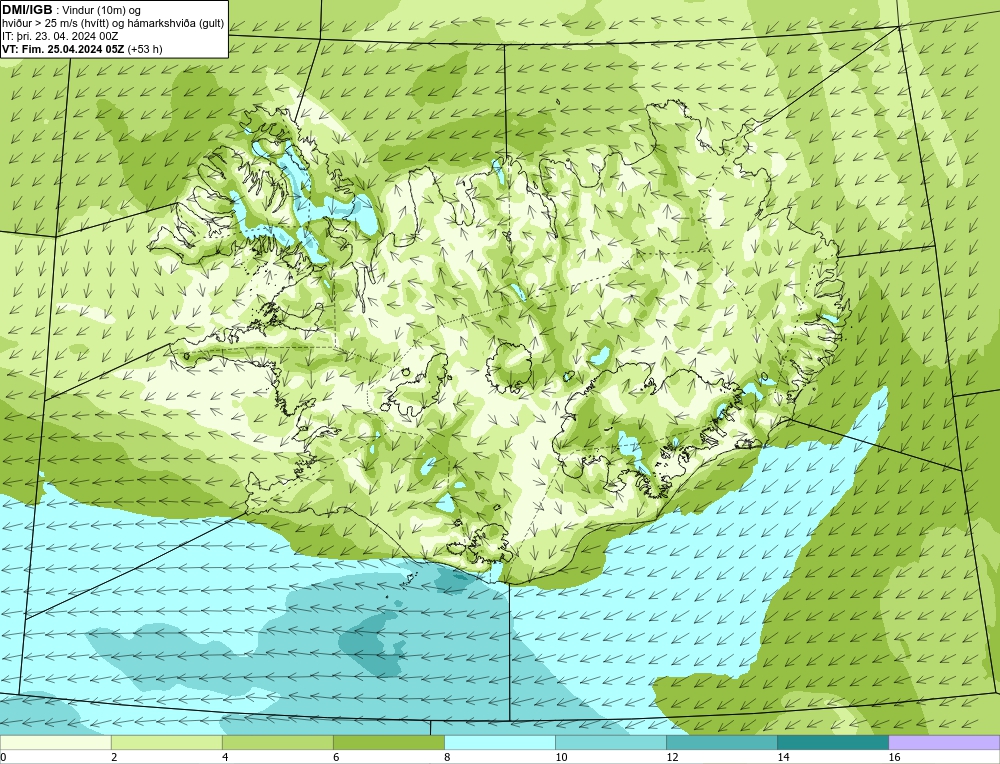Choose the dark teal 14–16 m/s legend swatch
Screen dimensions: 1000x764
coord(832,742)
